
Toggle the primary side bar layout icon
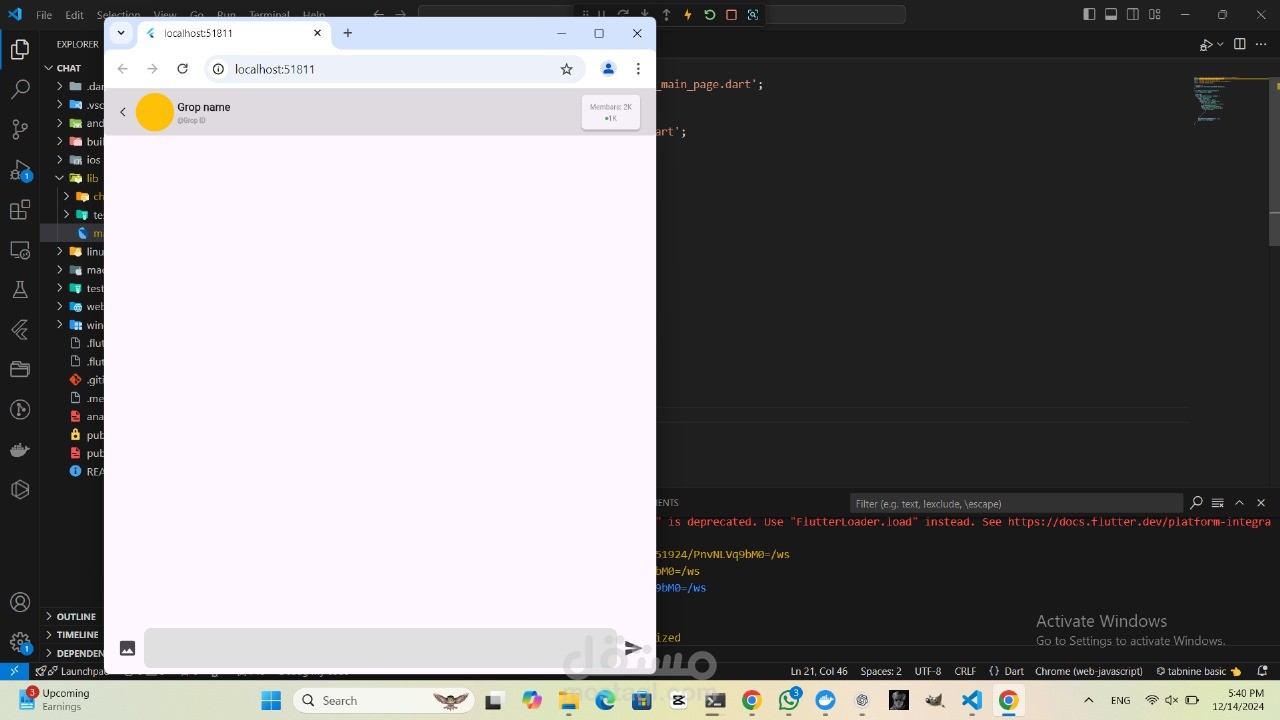(1089, 14)
